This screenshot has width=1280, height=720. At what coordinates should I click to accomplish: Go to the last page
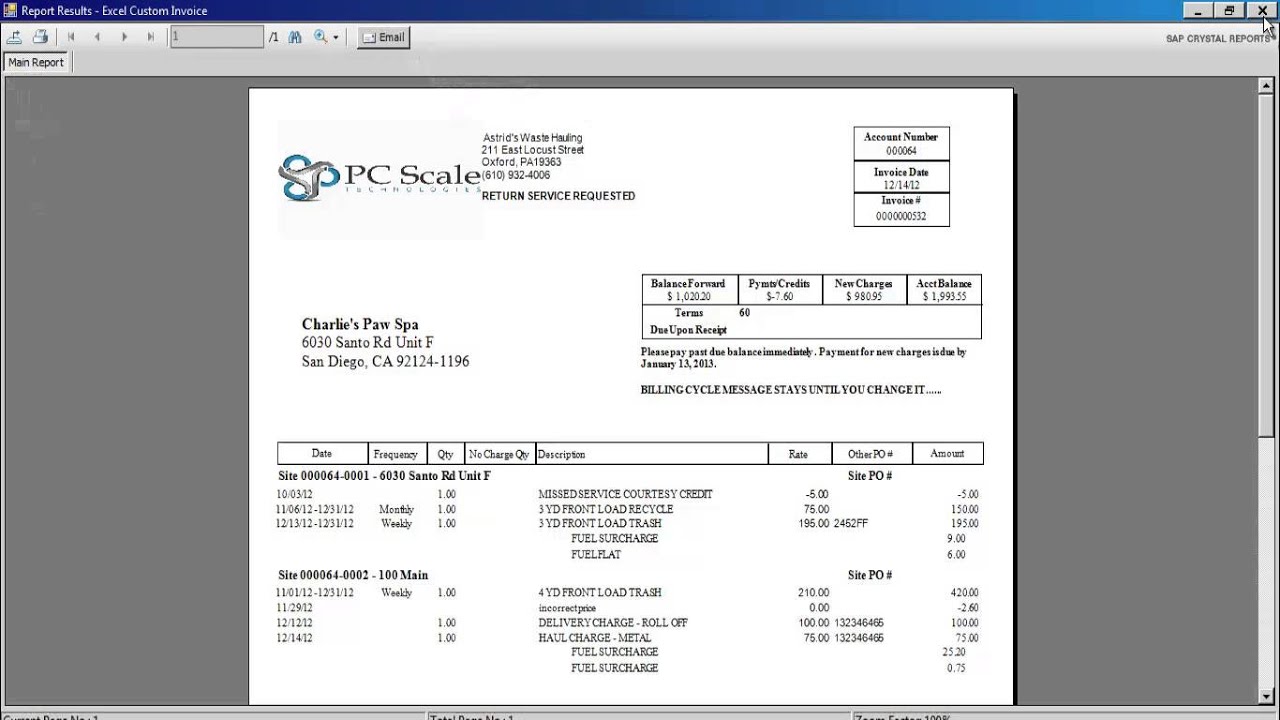(x=151, y=37)
